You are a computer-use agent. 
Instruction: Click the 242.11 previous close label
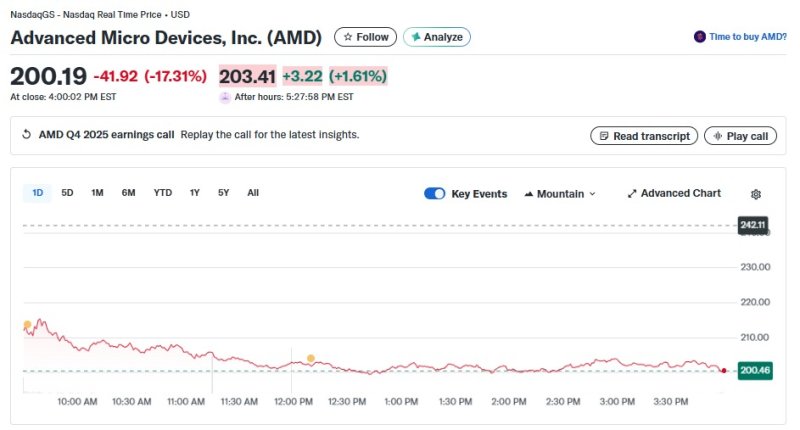(752, 225)
